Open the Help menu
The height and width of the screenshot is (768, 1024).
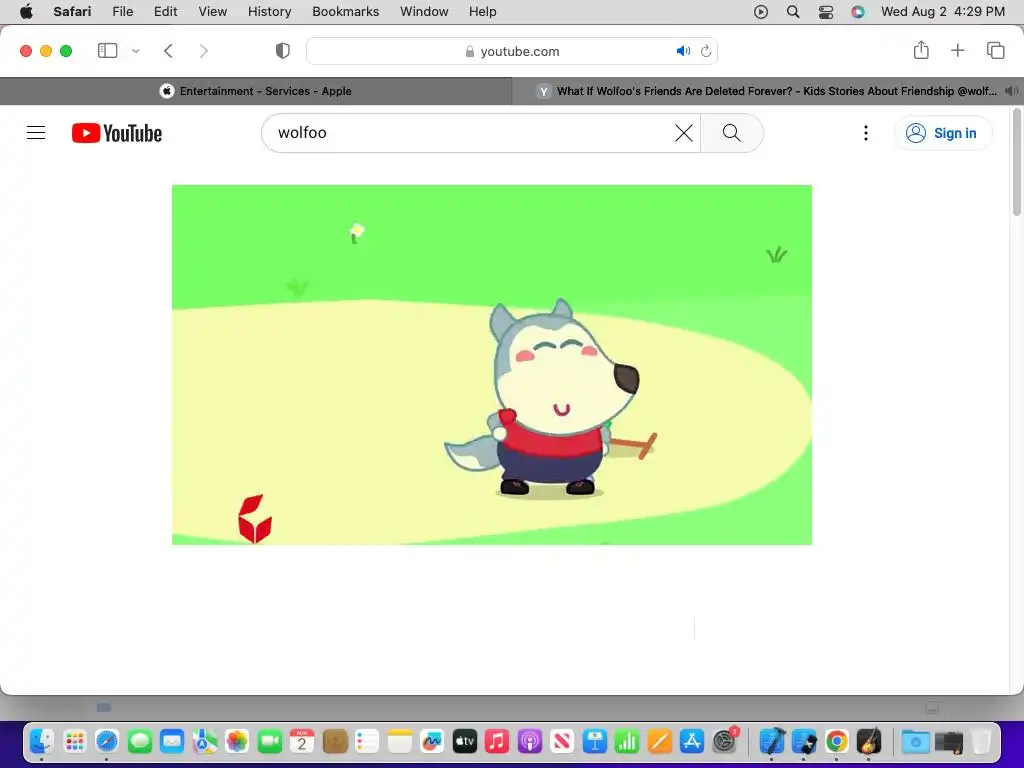[483, 12]
